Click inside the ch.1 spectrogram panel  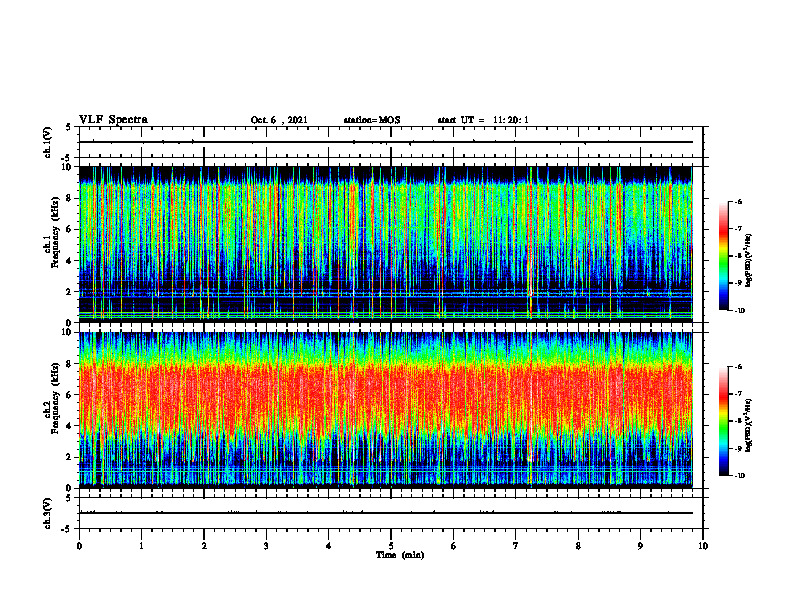[x=385, y=244]
